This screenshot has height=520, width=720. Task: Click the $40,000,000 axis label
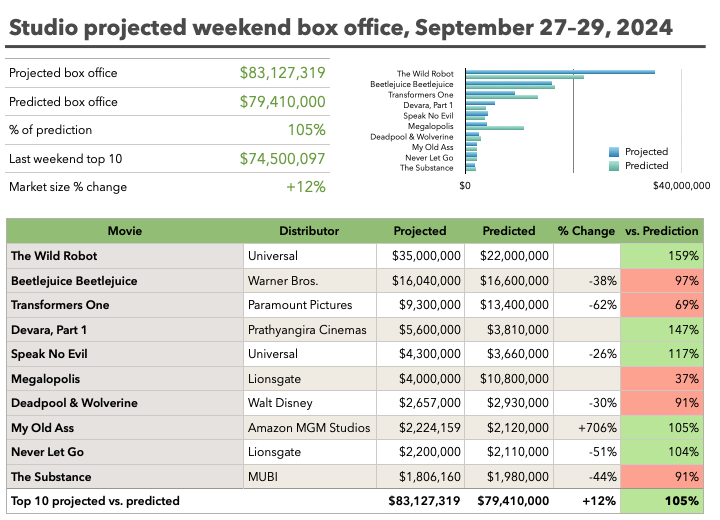(681, 186)
